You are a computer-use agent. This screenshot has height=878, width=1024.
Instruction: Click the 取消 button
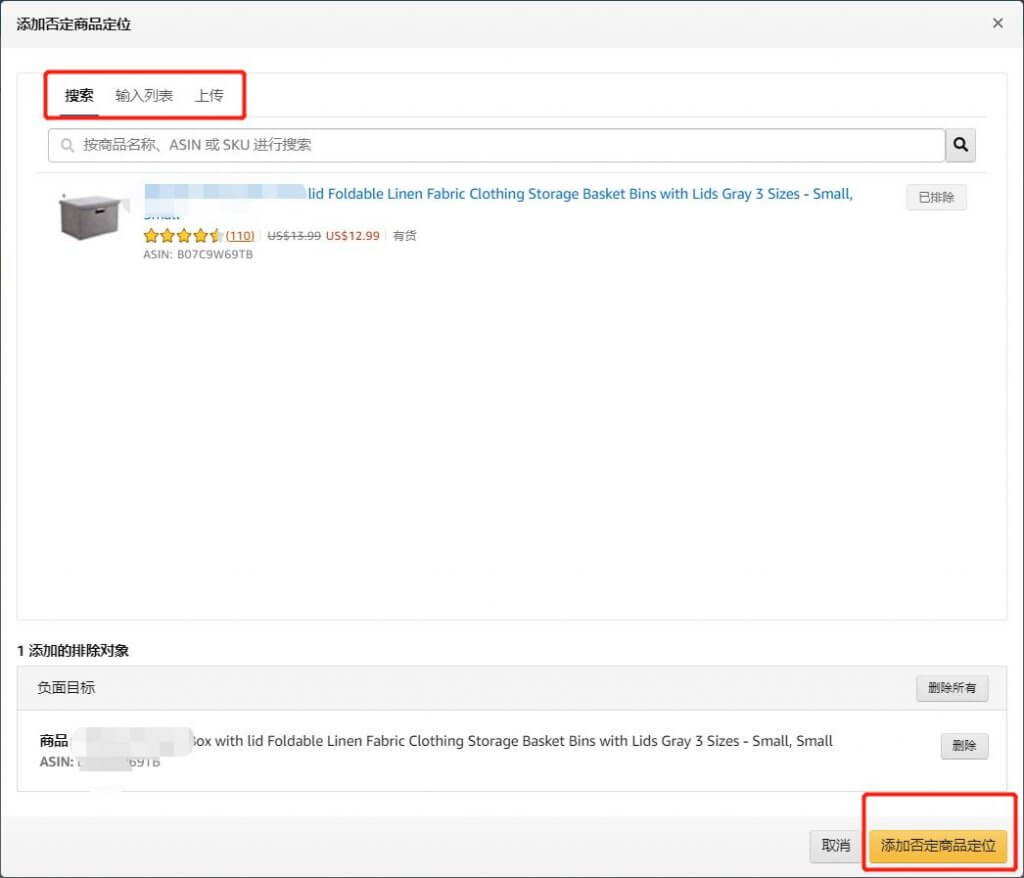[835, 846]
